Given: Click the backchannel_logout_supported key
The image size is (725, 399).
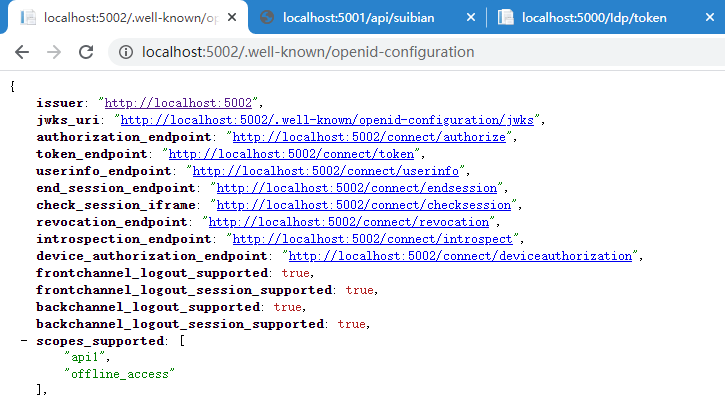Looking at the screenshot, I should [x=148, y=307].
